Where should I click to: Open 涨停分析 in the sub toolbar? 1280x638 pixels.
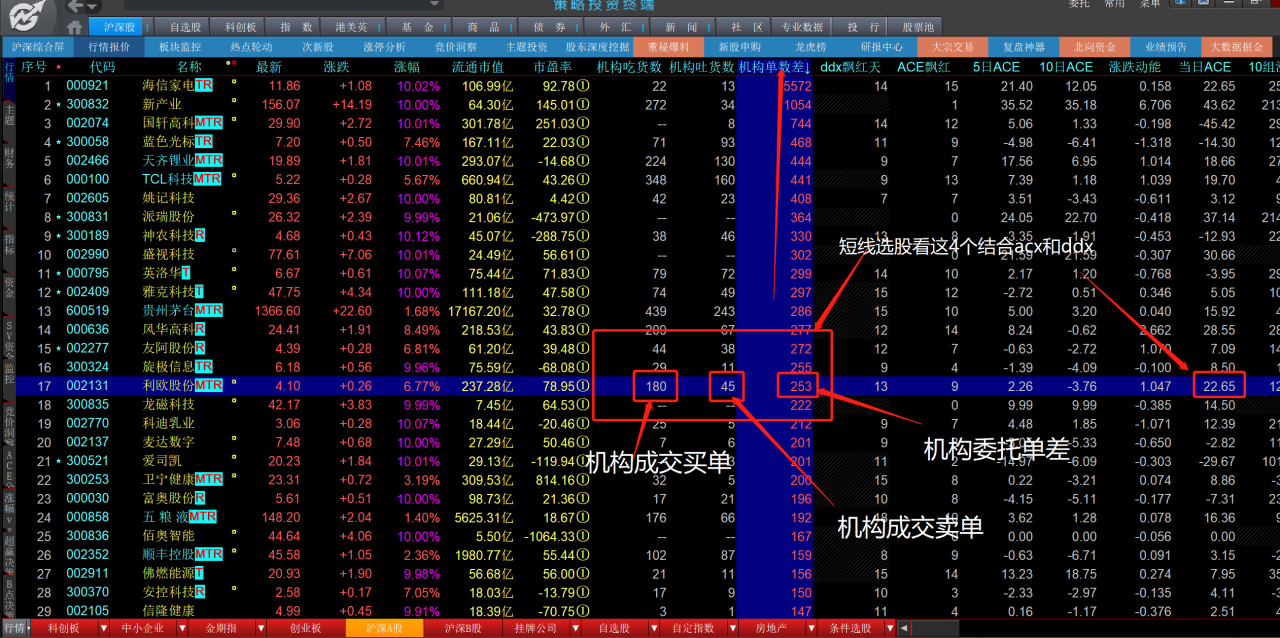[x=384, y=46]
